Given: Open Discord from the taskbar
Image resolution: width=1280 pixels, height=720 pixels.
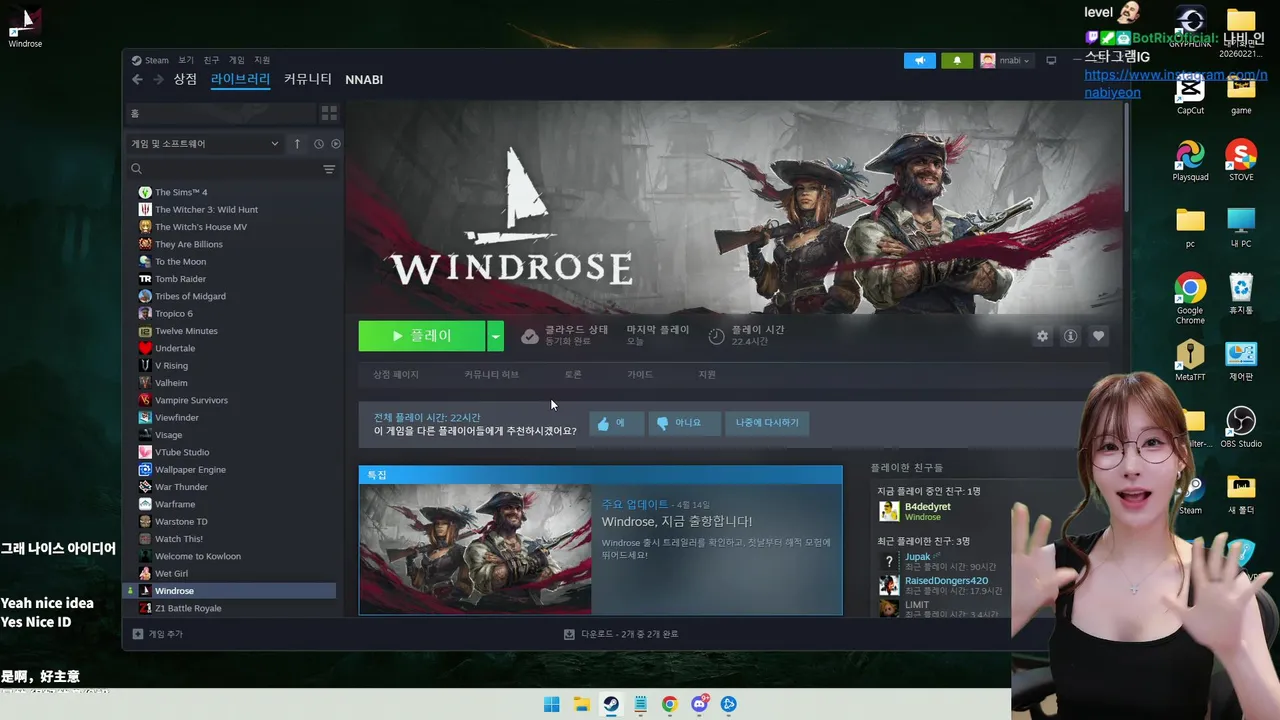Looking at the screenshot, I should click(699, 704).
